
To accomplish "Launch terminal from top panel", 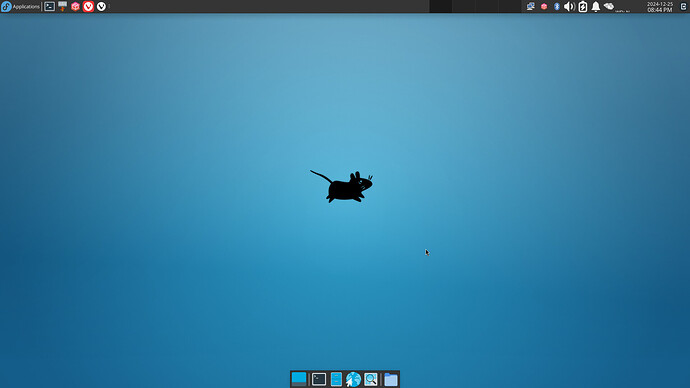I will (x=49, y=7).
